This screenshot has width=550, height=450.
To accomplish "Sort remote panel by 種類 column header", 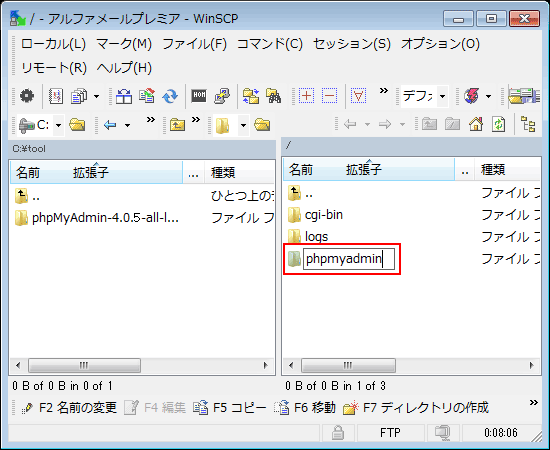I will [x=507, y=169].
